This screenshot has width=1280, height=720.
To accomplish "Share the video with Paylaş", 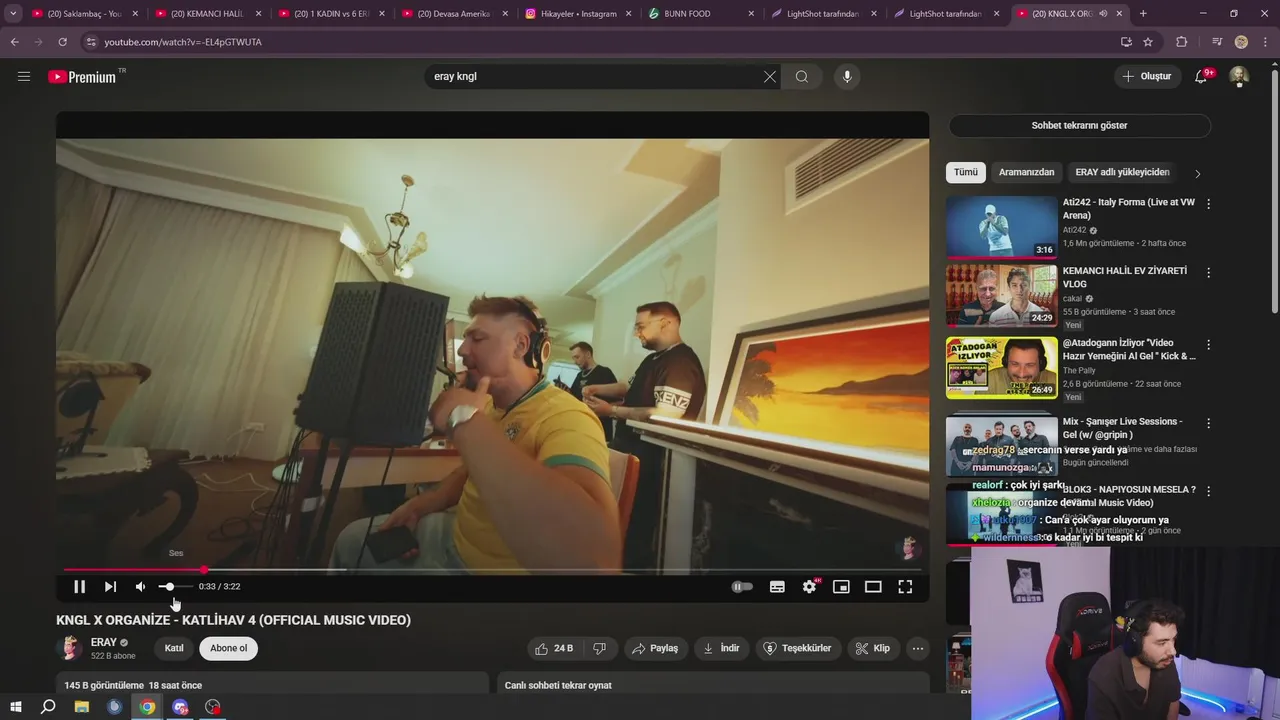I will [655, 648].
